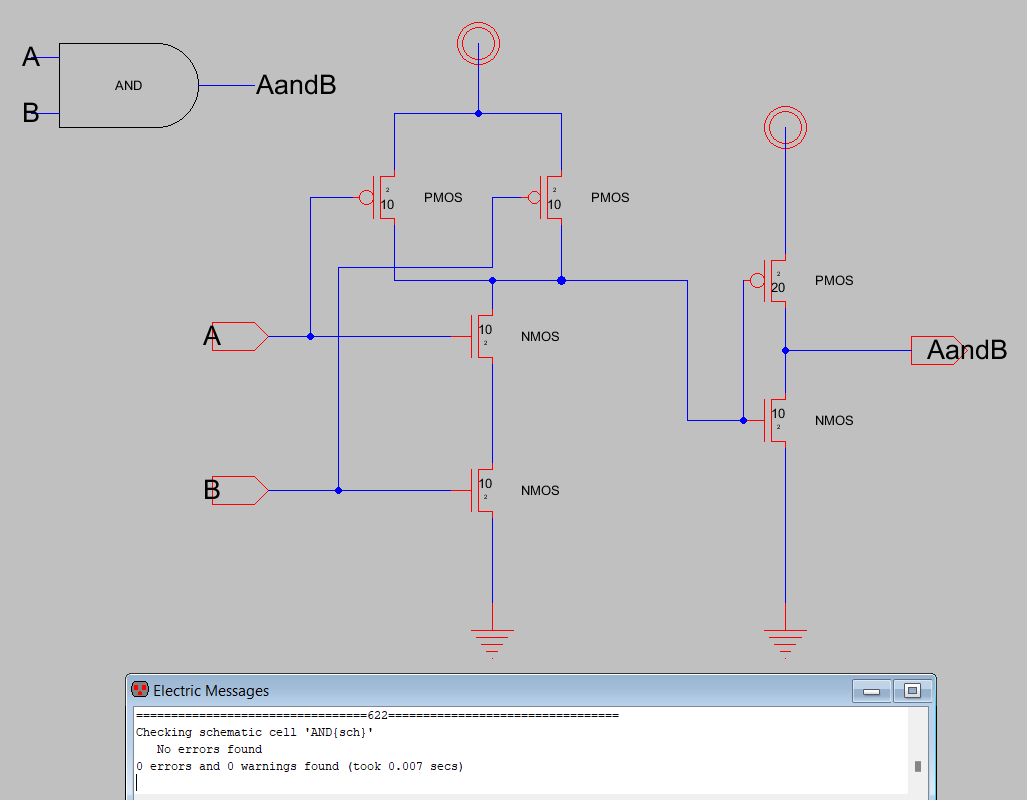Screen dimensions: 1027x800
Task: Click the B label on the AND gate input
Action: click(x=31, y=113)
